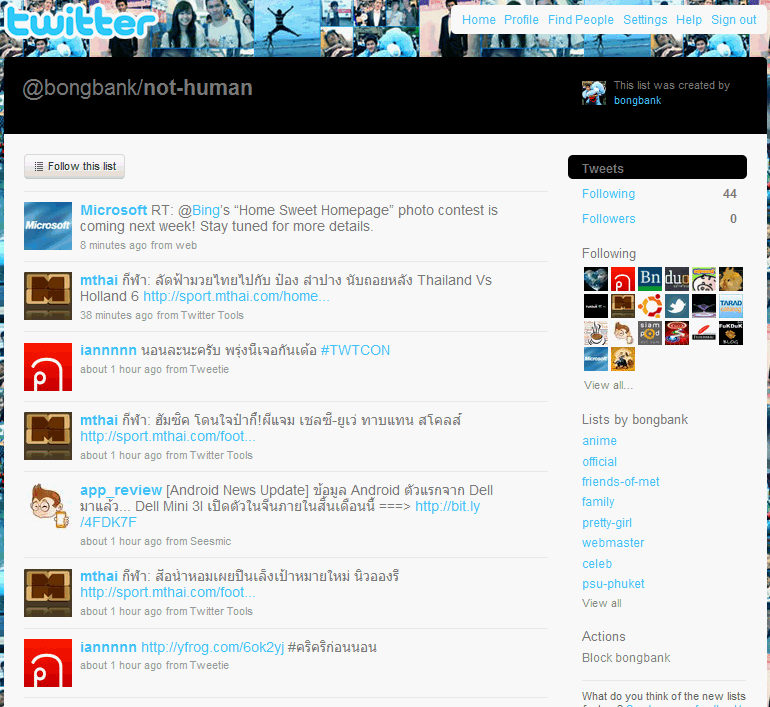
Task: Click the friends-of-met list link
Action: [620, 482]
